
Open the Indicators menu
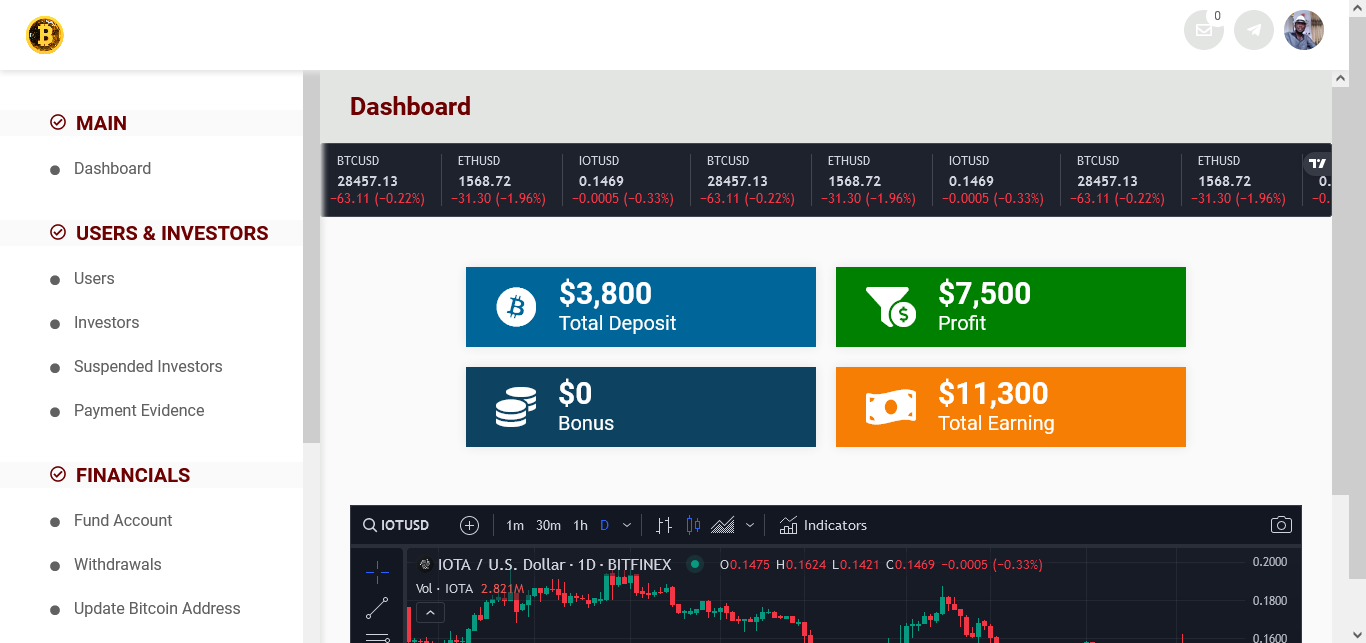coord(823,525)
